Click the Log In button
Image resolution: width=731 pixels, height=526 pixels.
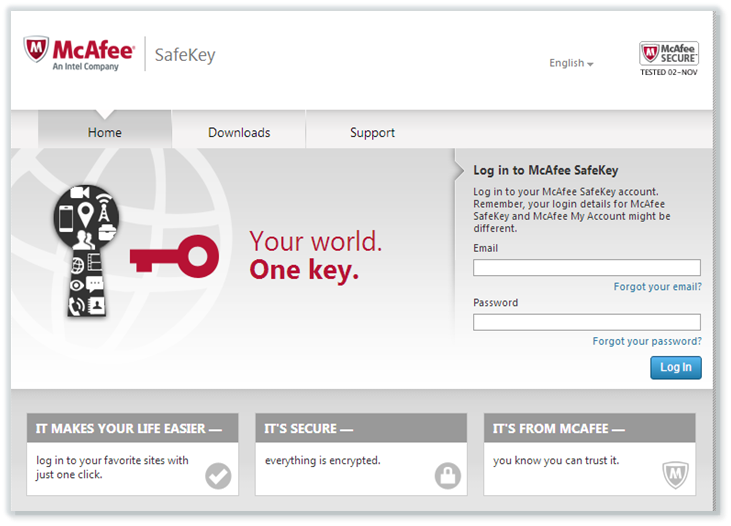point(676,367)
